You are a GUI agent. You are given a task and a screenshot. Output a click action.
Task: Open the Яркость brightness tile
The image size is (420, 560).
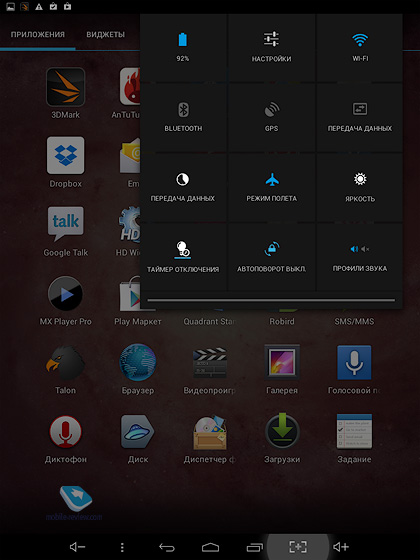tap(360, 188)
